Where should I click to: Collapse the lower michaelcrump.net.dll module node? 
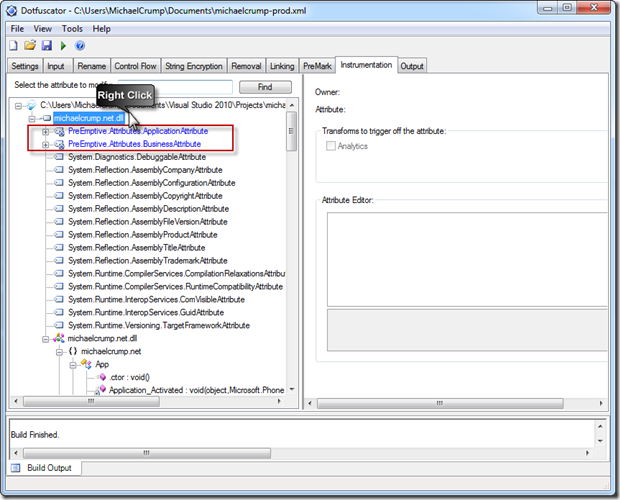coord(45,339)
